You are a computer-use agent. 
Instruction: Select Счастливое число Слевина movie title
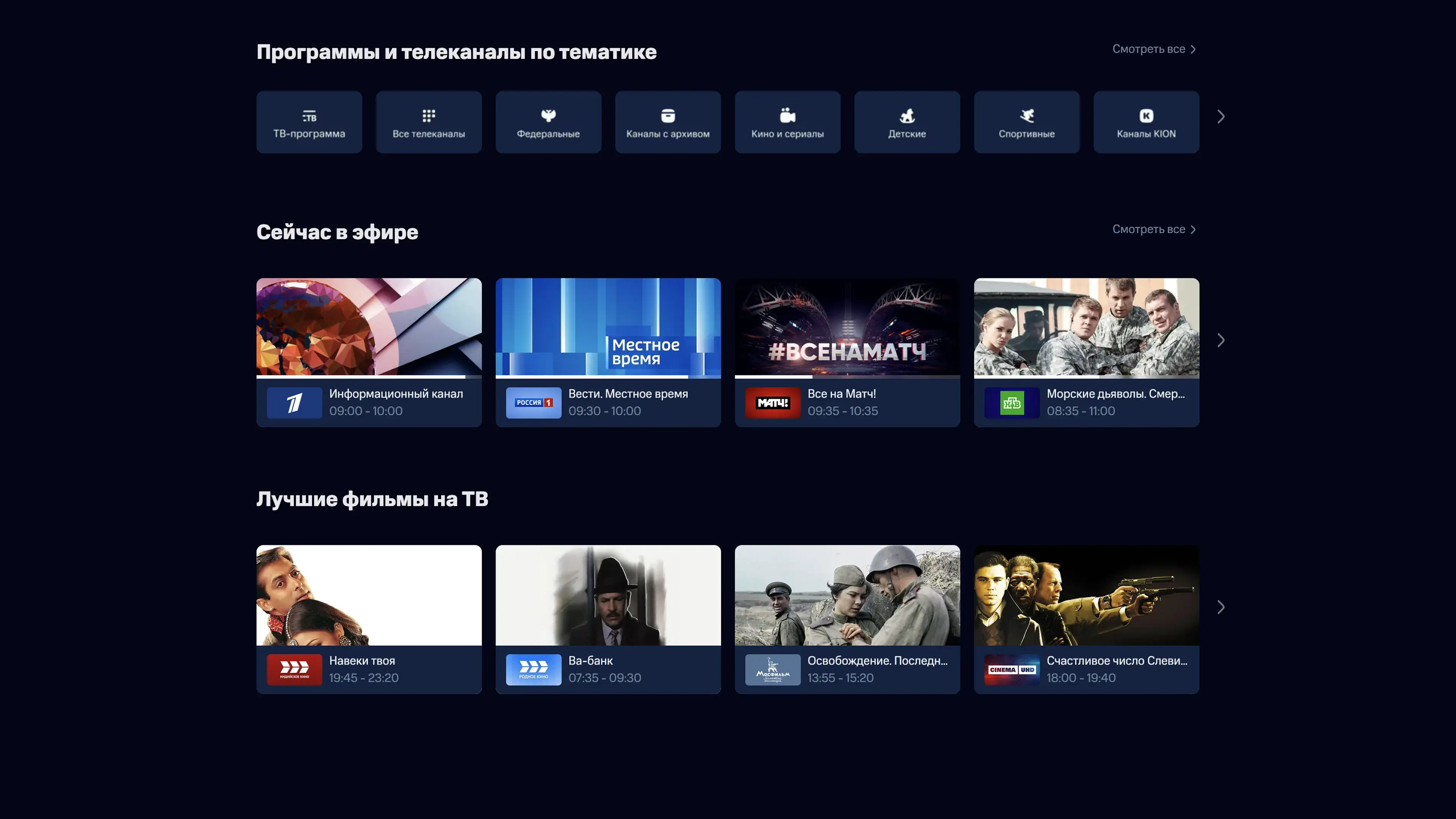[x=1116, y=661]
